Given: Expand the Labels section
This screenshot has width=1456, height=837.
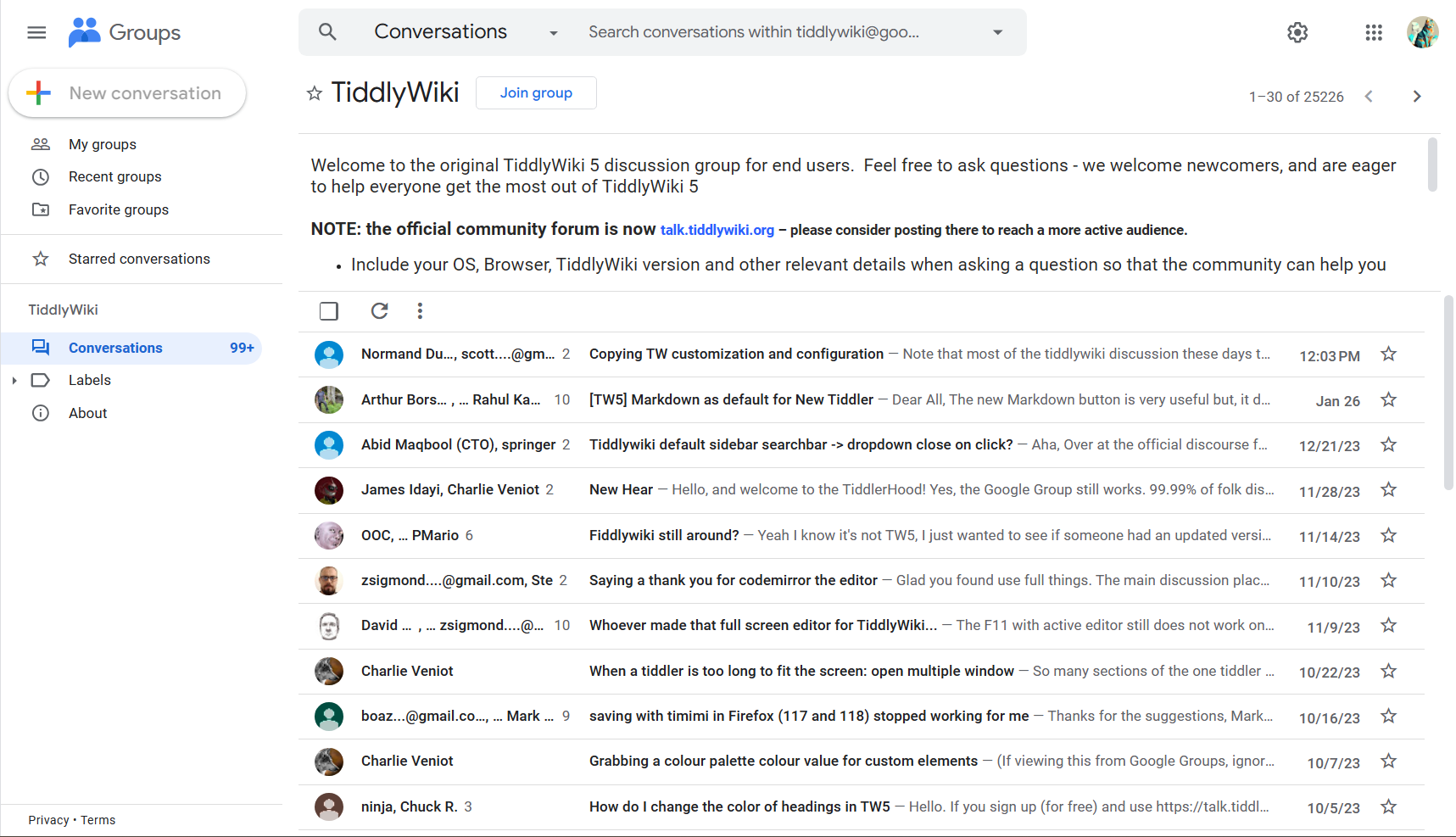Looking at the screenshot, I should click(x=14, y=381).
